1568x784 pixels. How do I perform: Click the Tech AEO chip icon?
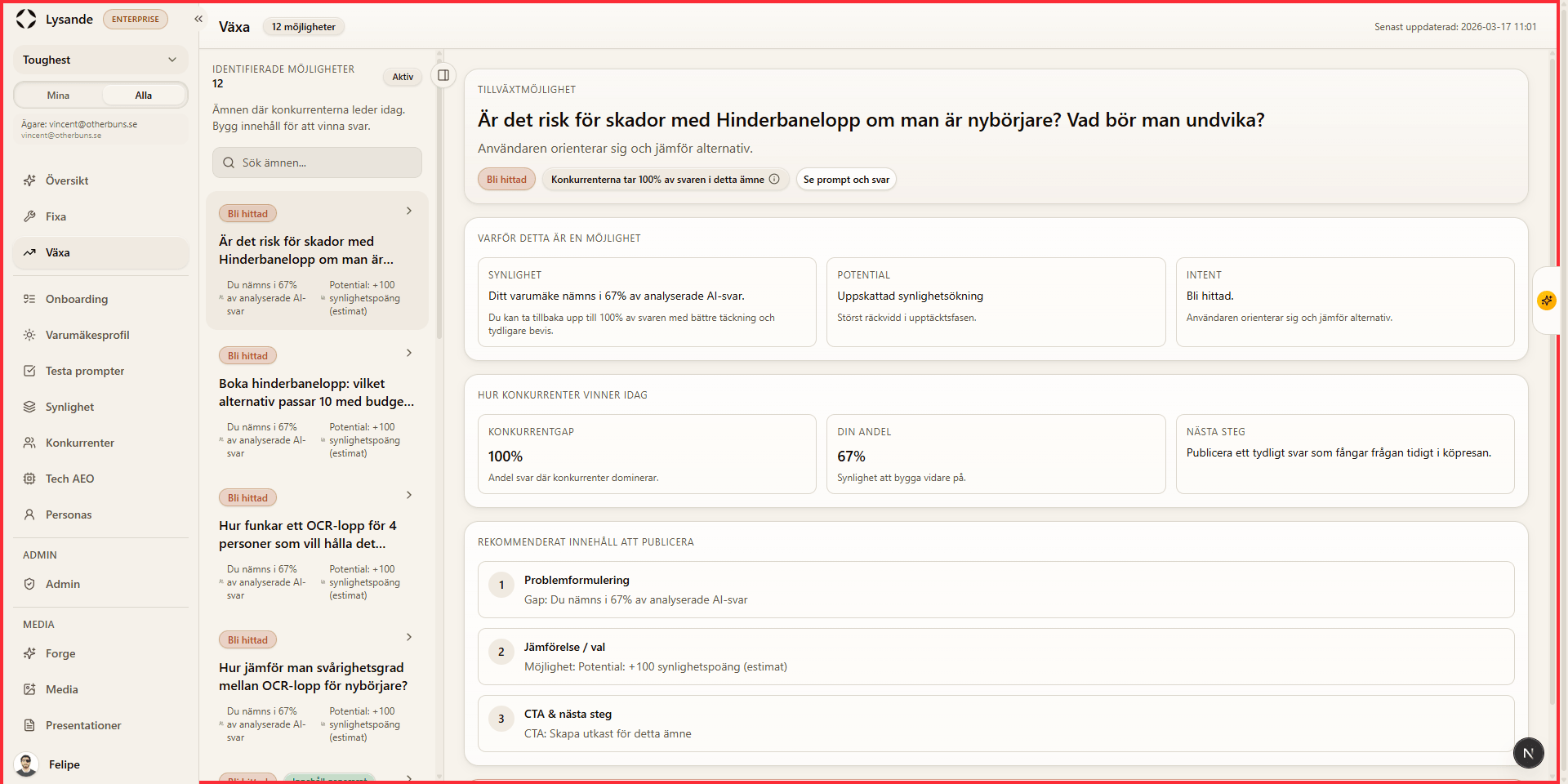(29, 479)
